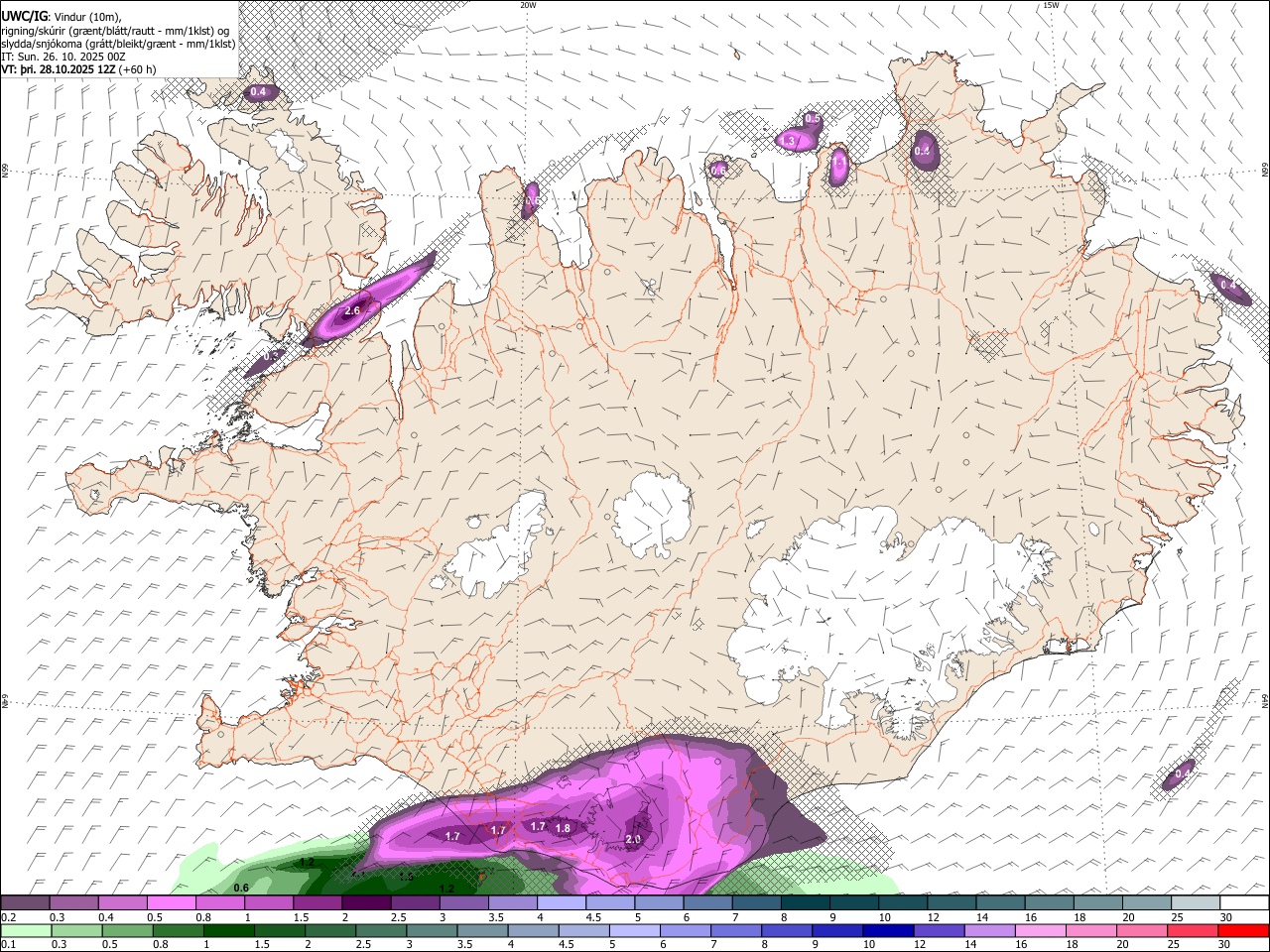1270x952 pixels.
Task: Click the 0.2 tick label in snow scale
Action: [x=8, y=917]
